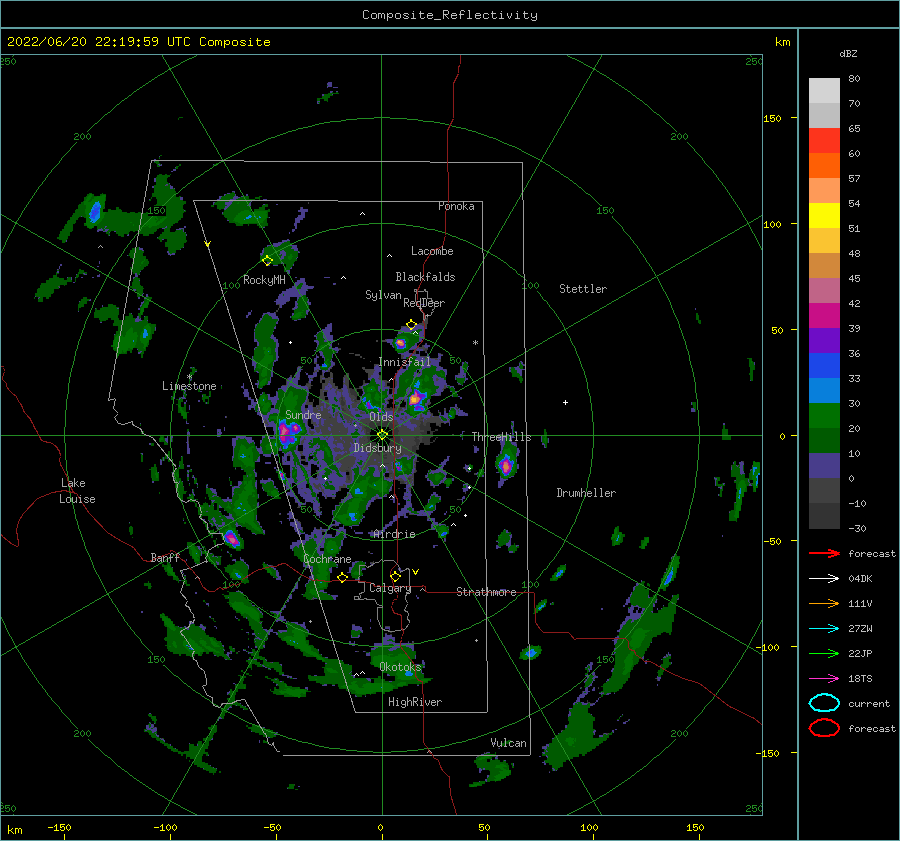Click the RockyMH label
This screenshot has height=841, width=900.
[x=264, y=280]
